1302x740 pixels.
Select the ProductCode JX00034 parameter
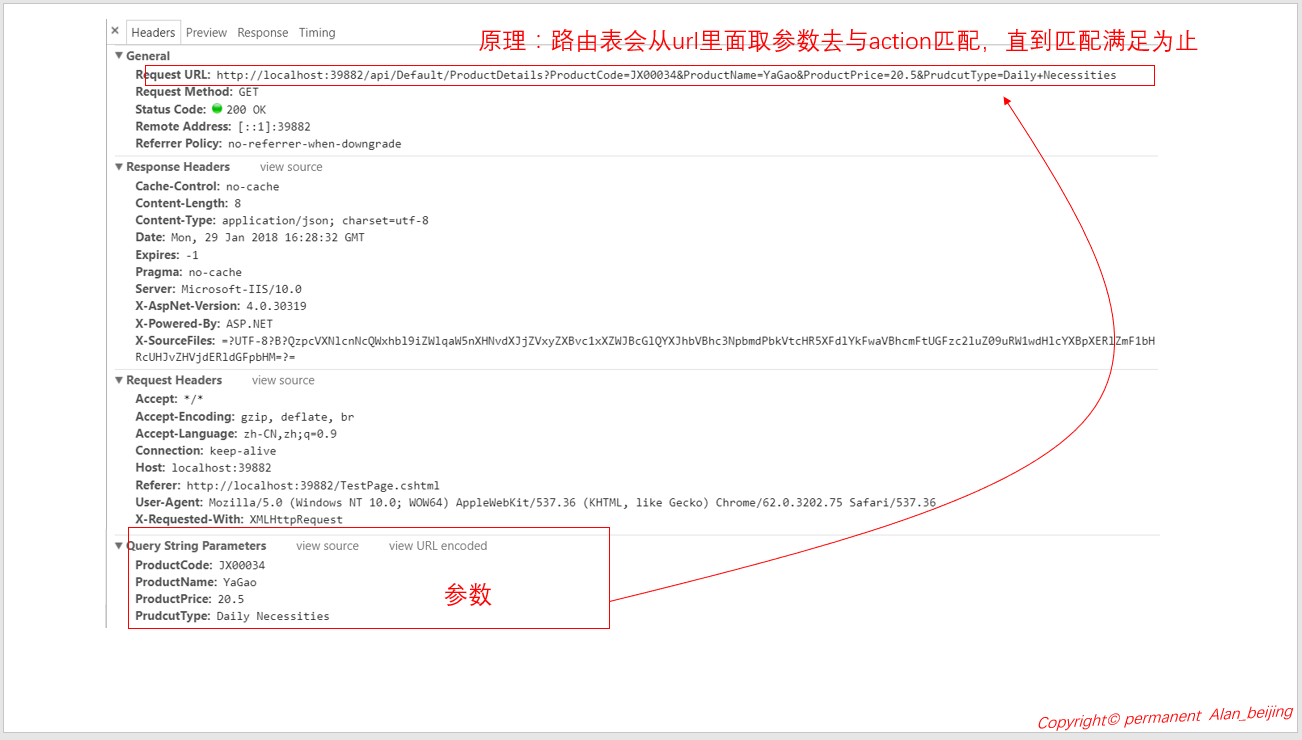(242, 565)
